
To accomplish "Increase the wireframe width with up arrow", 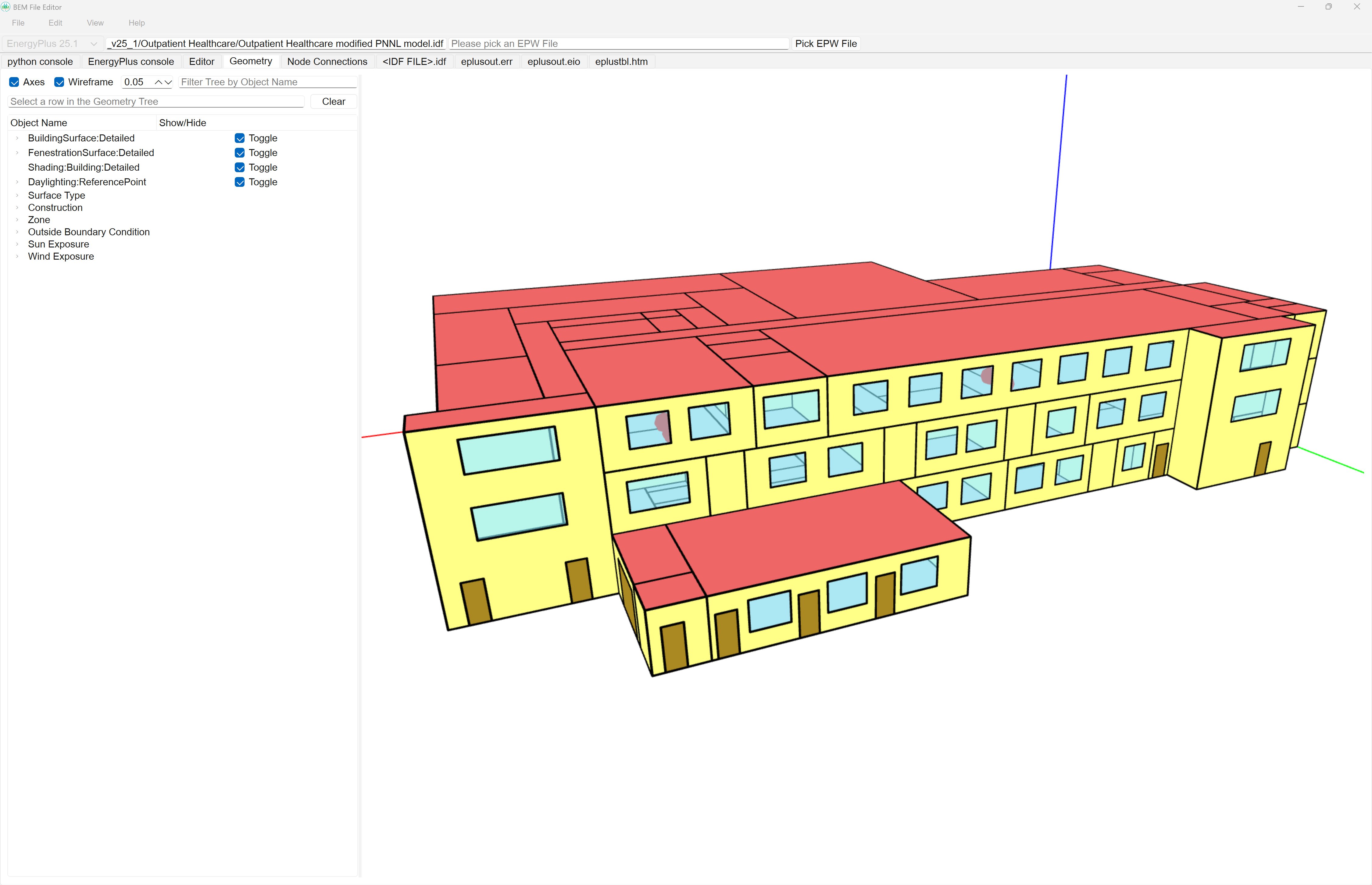I will coord(158,82).
